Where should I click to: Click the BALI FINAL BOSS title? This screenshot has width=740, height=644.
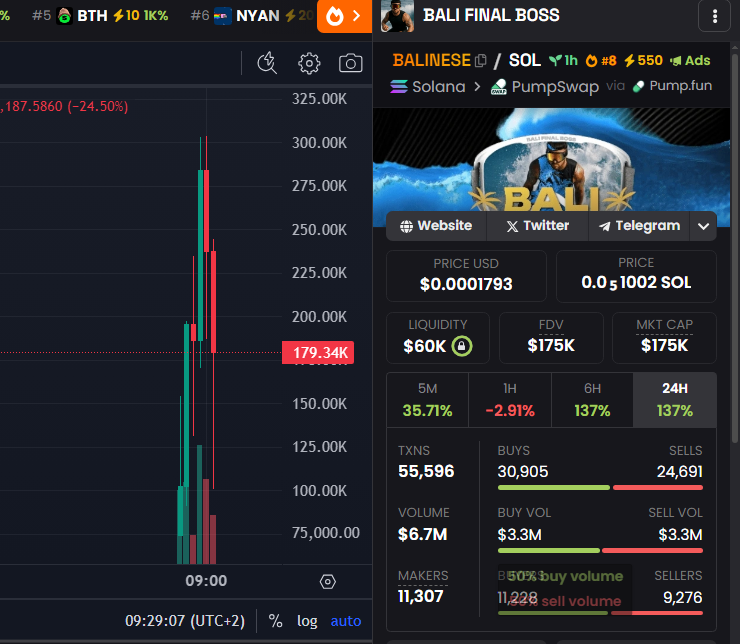tap(491, 15)
